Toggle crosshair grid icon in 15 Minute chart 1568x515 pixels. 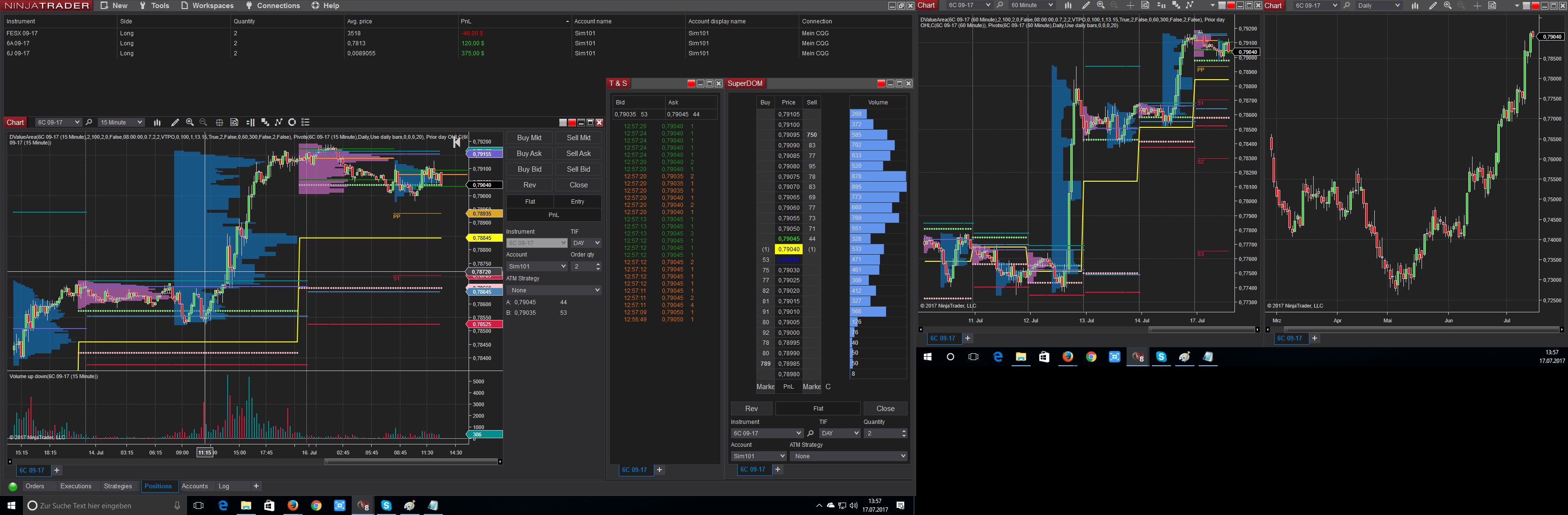coord(219,122)
